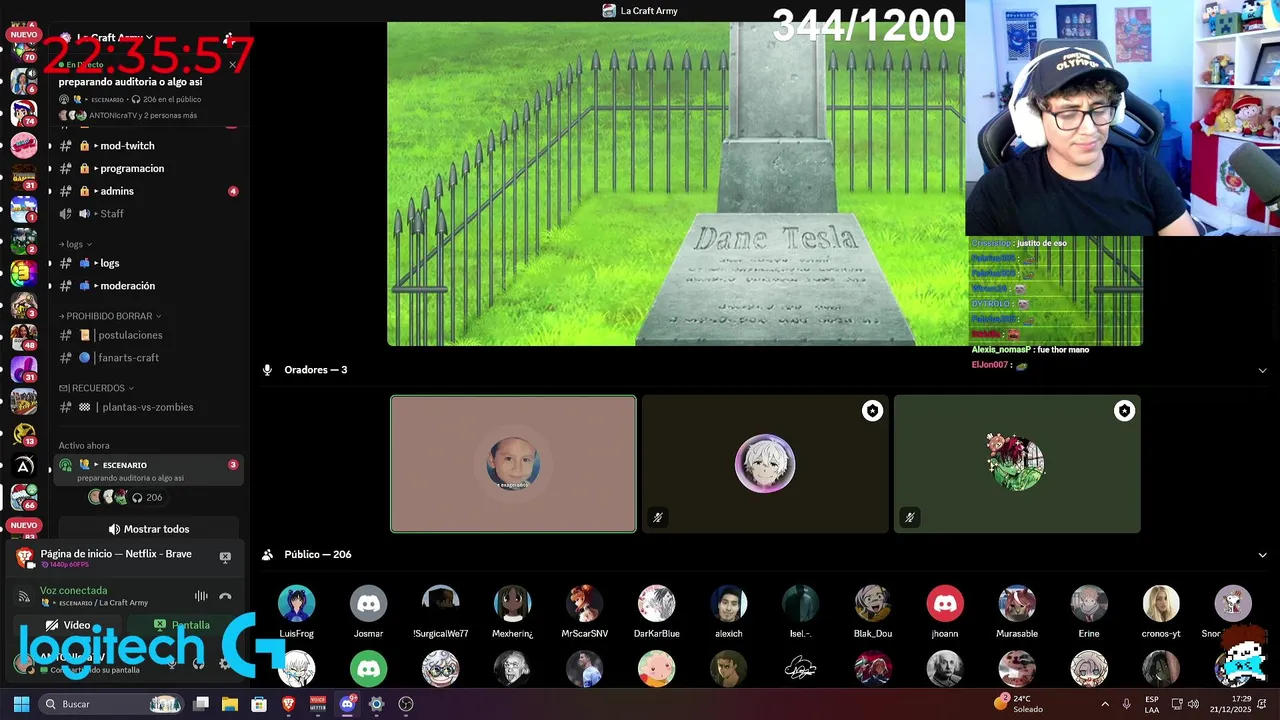The image size is (1280, 720).
Task: Join the Staff voice channel
Action: pyautogui.click(x=150, y=213)
